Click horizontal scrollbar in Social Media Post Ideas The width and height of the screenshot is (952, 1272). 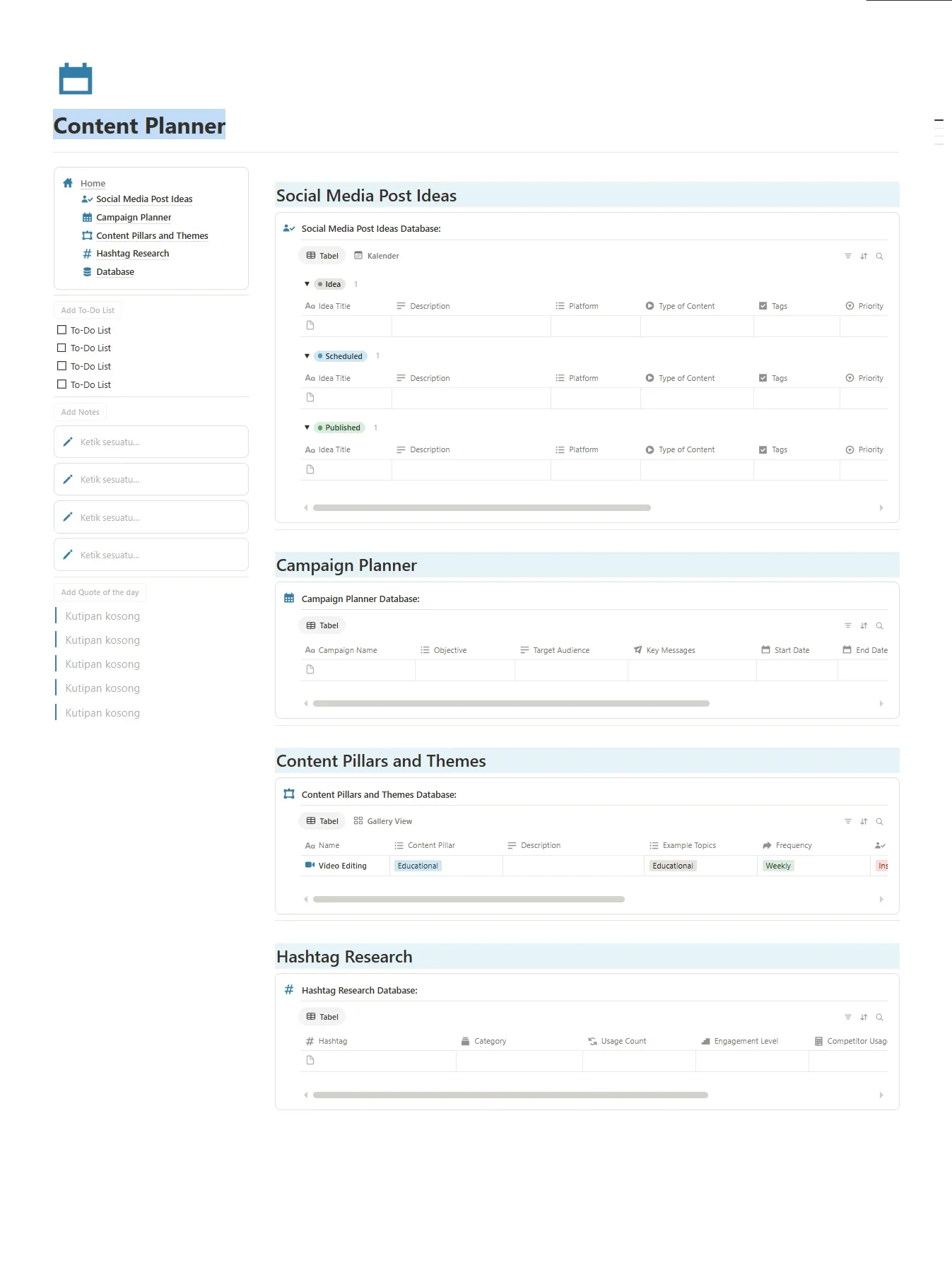(482, 507)
